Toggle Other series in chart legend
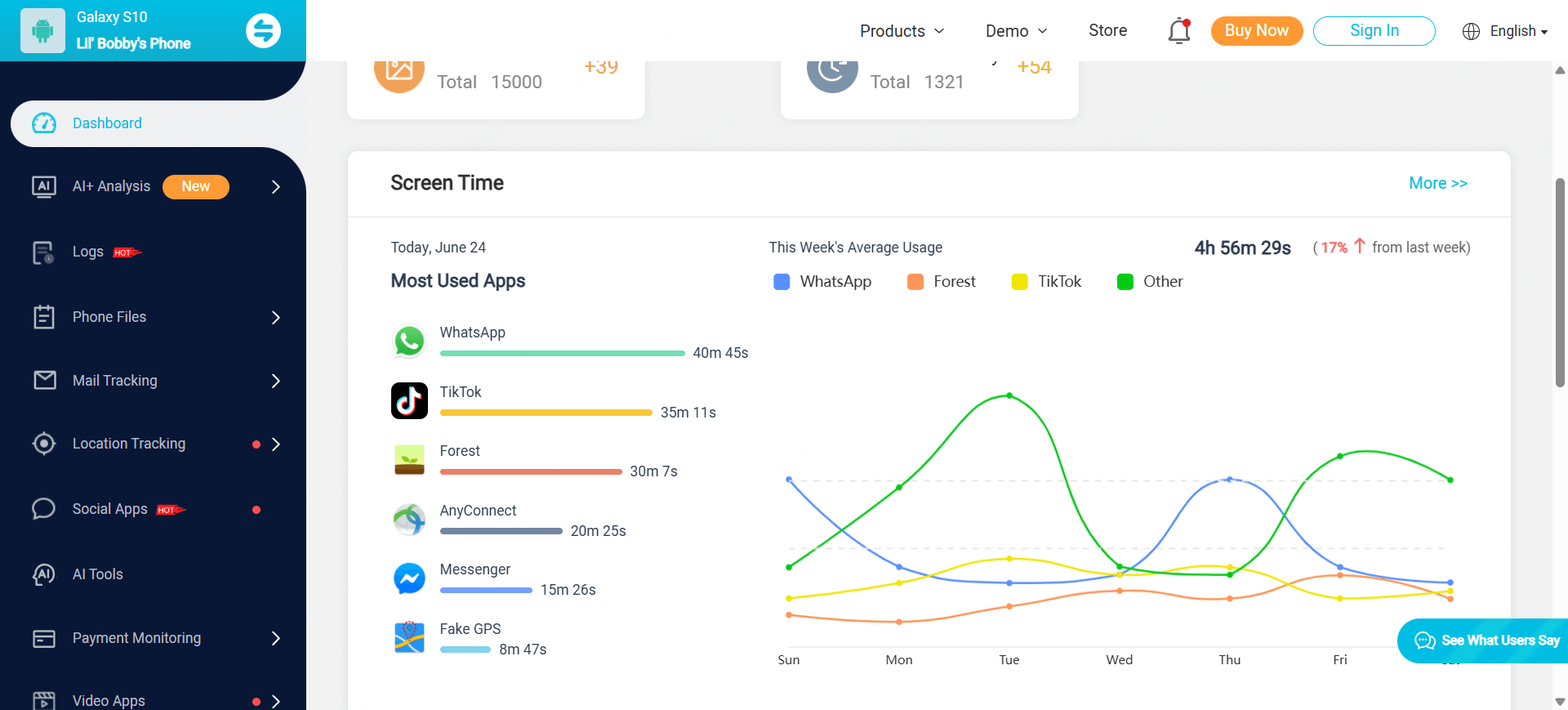 pos(1150,282)
